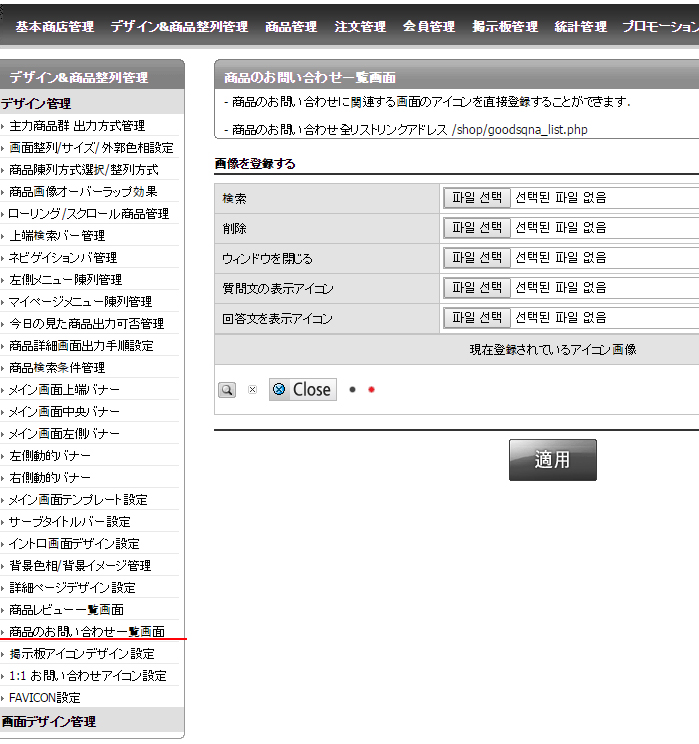Select 背景色相/背景イメージ管理 sidebar link
This screenshot has height=744, width=699.
pyautogui.click(x=80, y=566)
